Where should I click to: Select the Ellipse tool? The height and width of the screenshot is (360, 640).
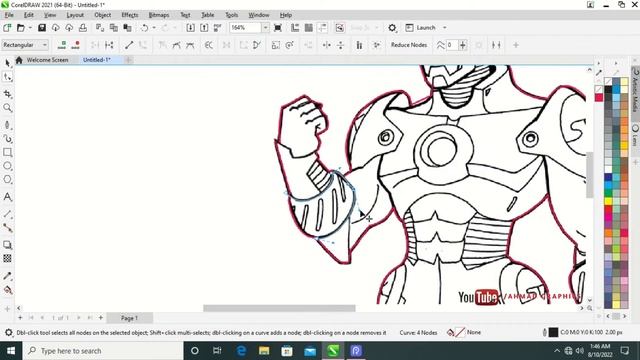coord(7,166)
